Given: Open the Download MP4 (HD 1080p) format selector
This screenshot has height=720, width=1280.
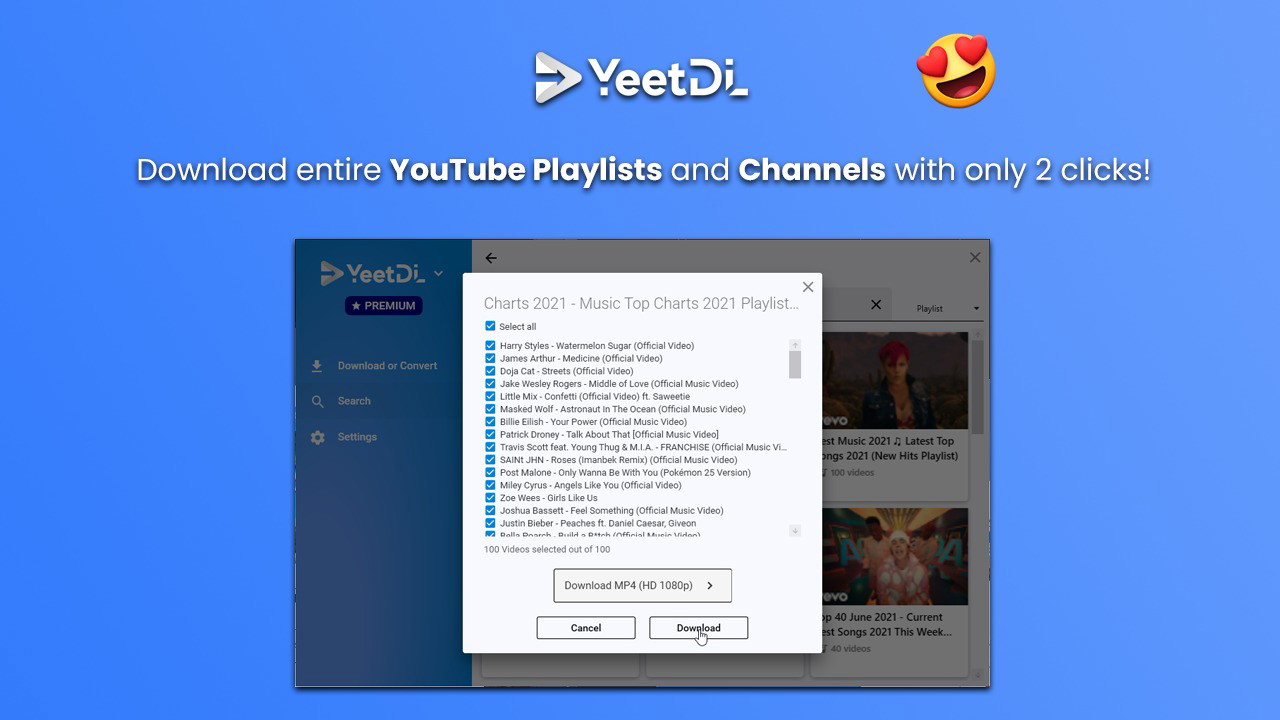Looking at the screenshot, I should tap(642, 586).
